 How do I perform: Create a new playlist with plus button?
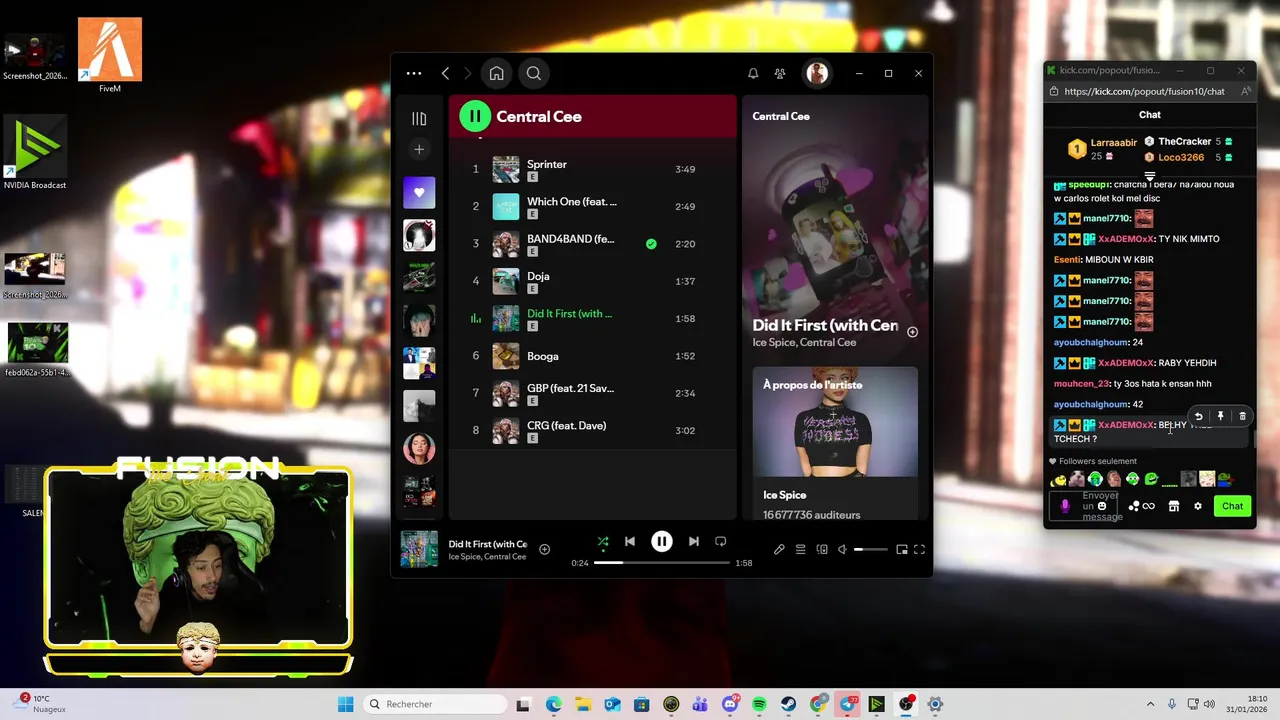tap(419, 150)
